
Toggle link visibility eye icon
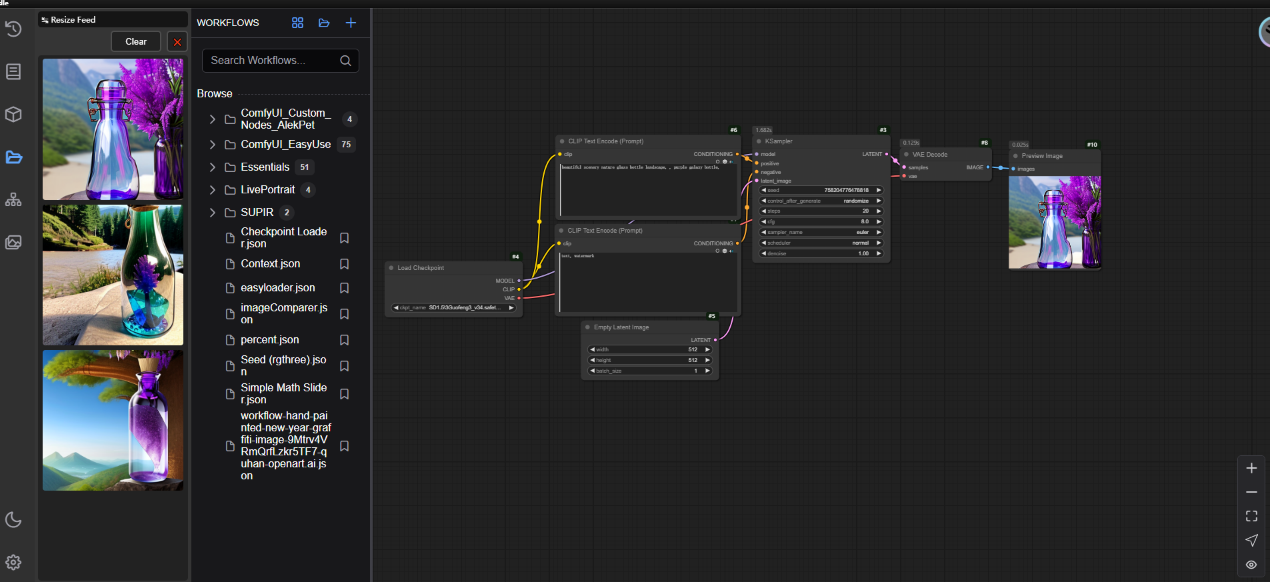[x=1251, y=565]
